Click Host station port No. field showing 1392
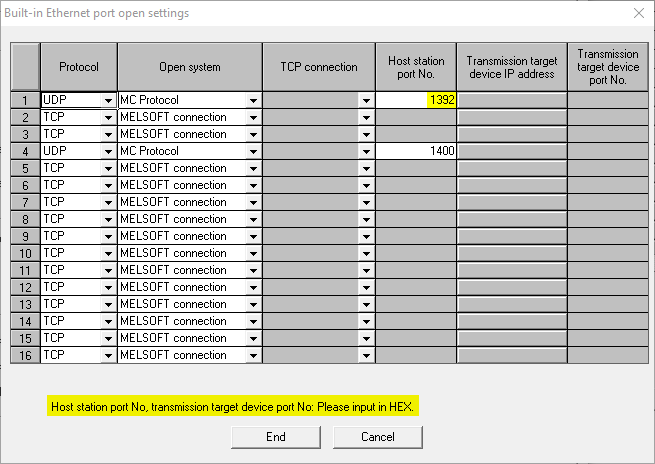Screen dimensions: 655x464 416,100
